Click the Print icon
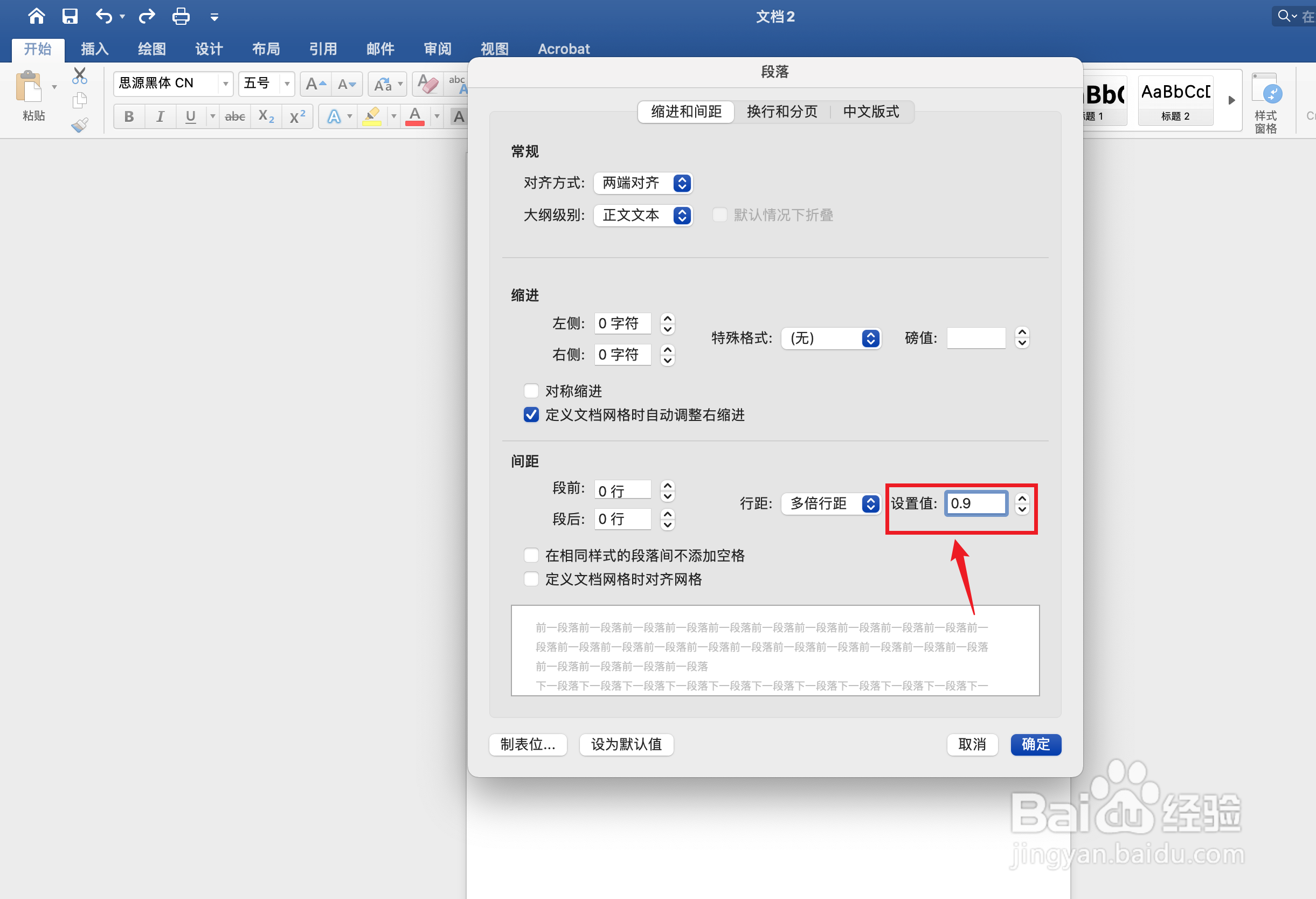The image size is (1316, 899). [x=181, y=16]
